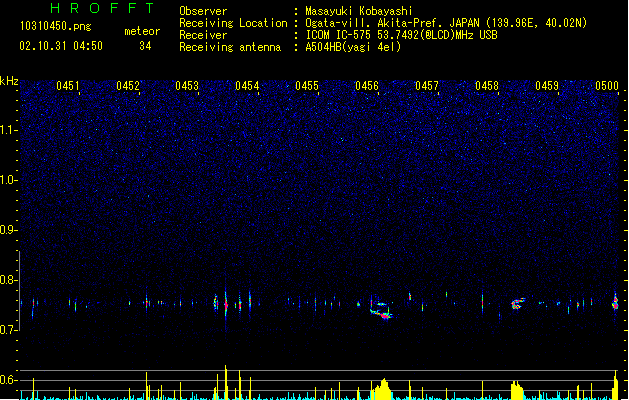Click the tallest yellow intensity peak before 0454

coord(226,382)
